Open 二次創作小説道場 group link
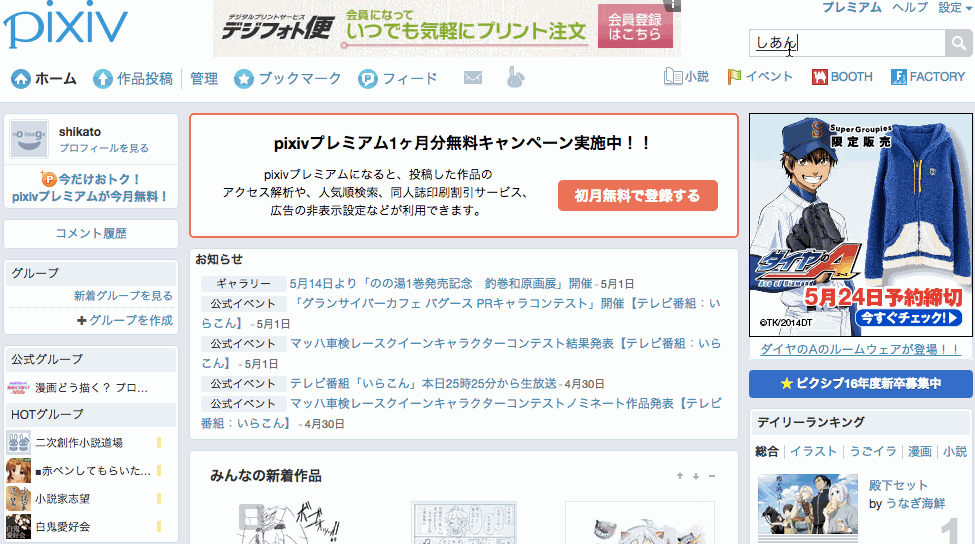The width and height of the screenshot is (975, 544). pyautogui.click(x=79, y=443)
